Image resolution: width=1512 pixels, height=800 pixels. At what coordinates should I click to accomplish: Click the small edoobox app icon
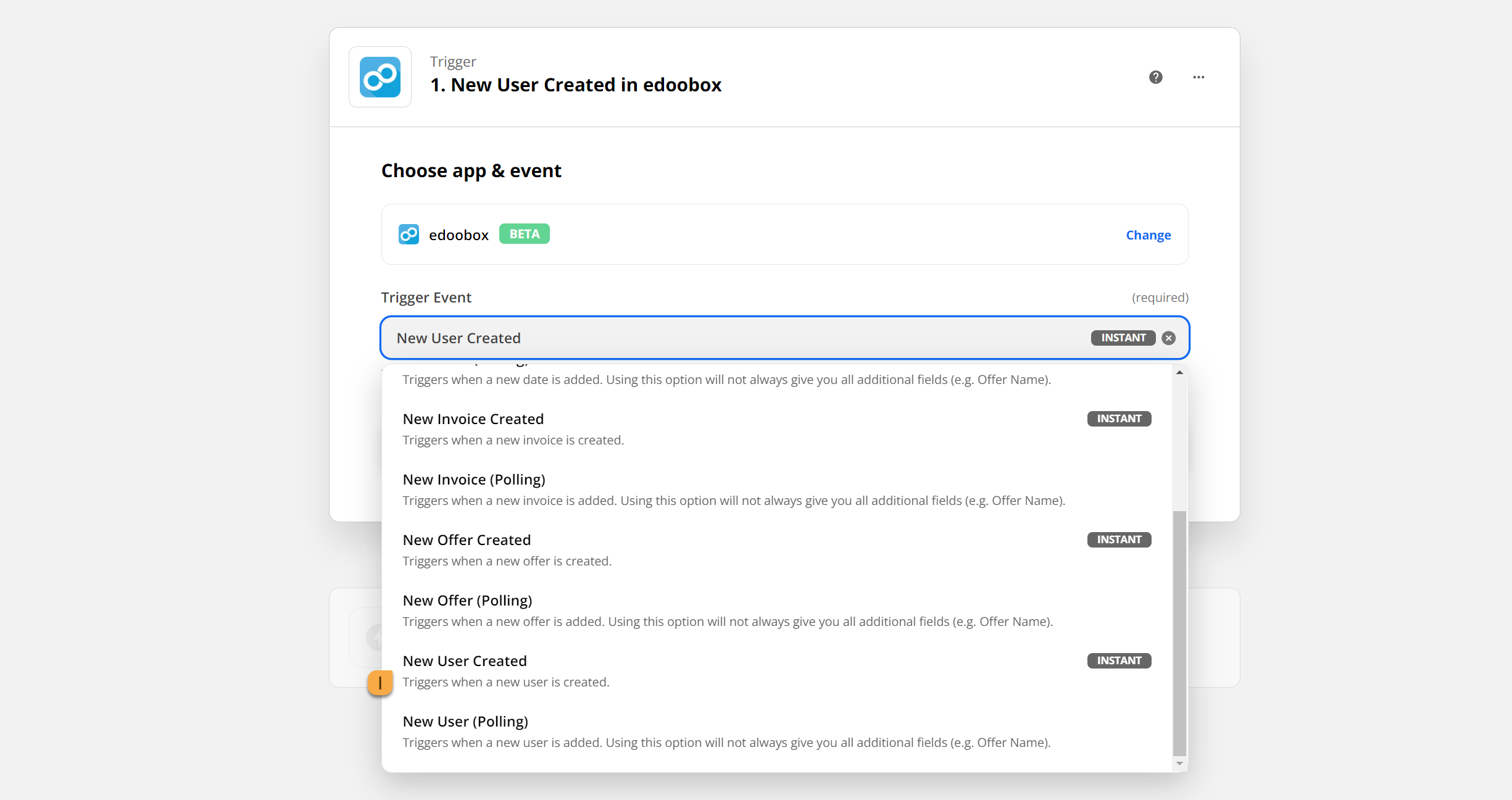[409, 235]
